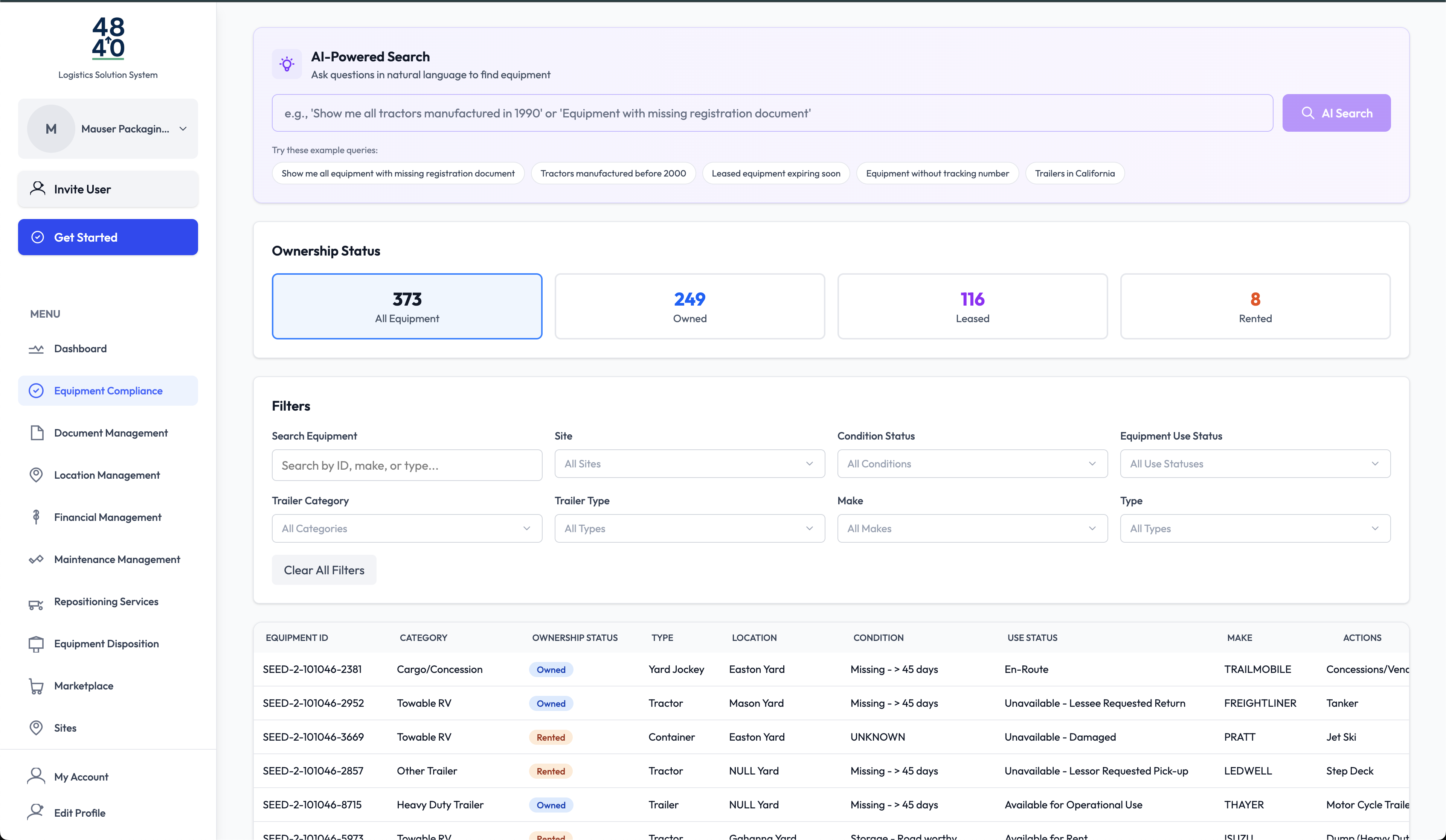Click the Location Management pin icon
This screenshot has width=1446, height=840.
[36, 475]
